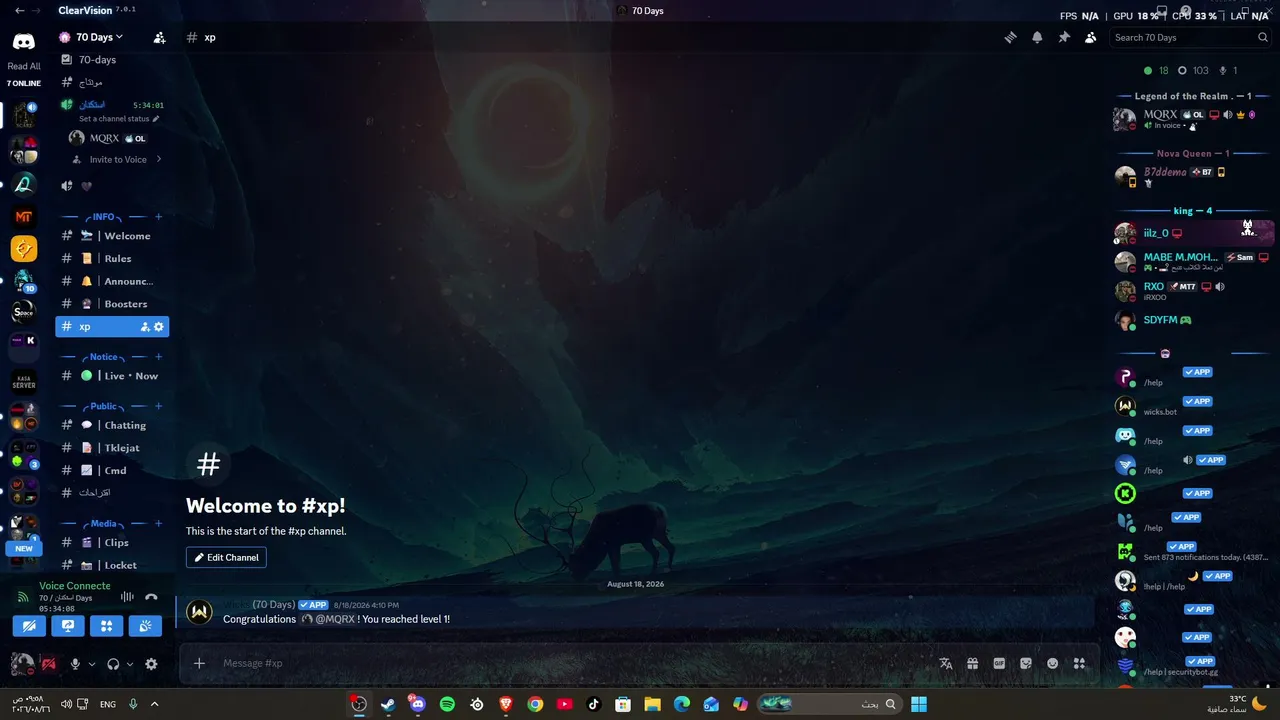The image size is (1280, 720).
Task: Open the Windows Start button
Action: tap(919, 704)
